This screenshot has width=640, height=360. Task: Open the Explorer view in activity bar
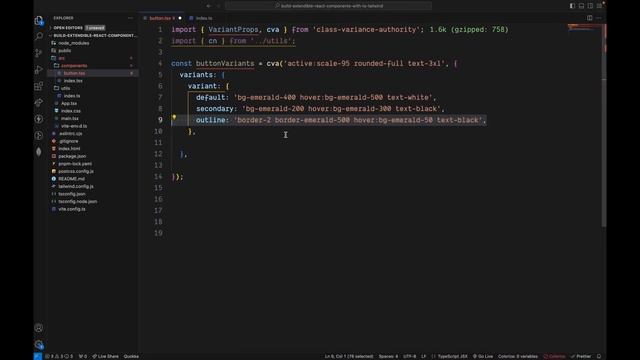(x=39, y=20)
